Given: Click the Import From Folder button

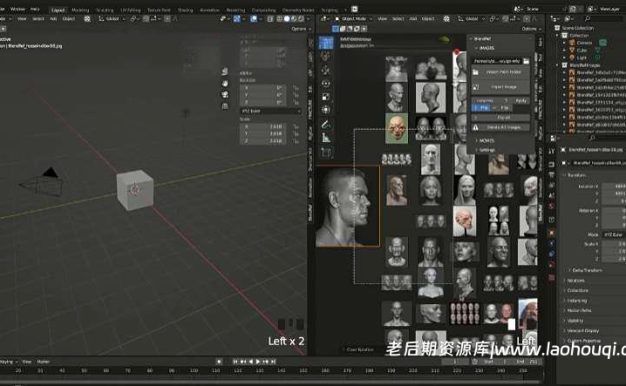Looking at the screenshot, I should (501, 72).
